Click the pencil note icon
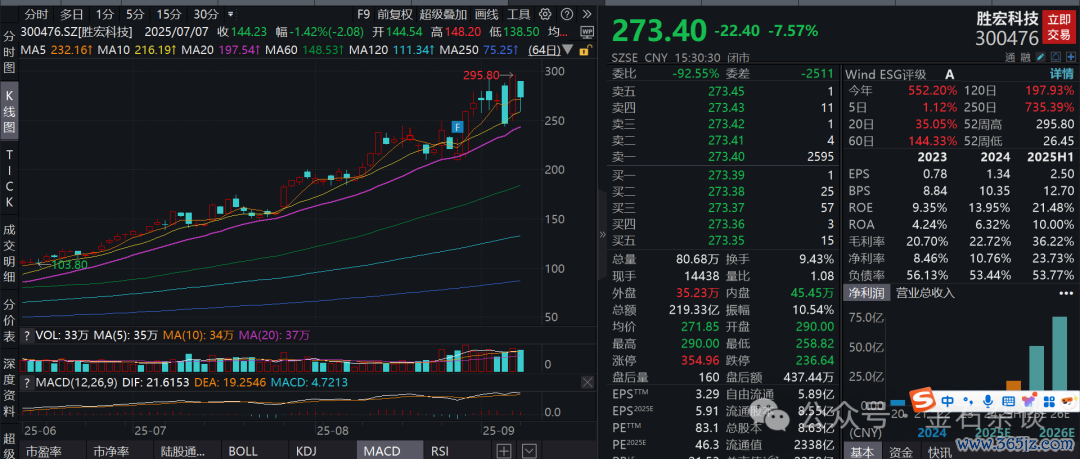 (x=1041, y=58)
